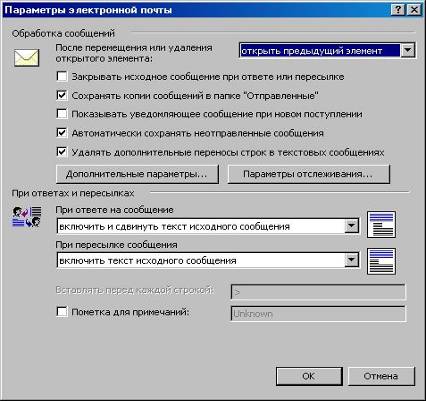Disable automatically saving unsent messages
Viewport: 426px width, 401px height.
pos(62,133)
